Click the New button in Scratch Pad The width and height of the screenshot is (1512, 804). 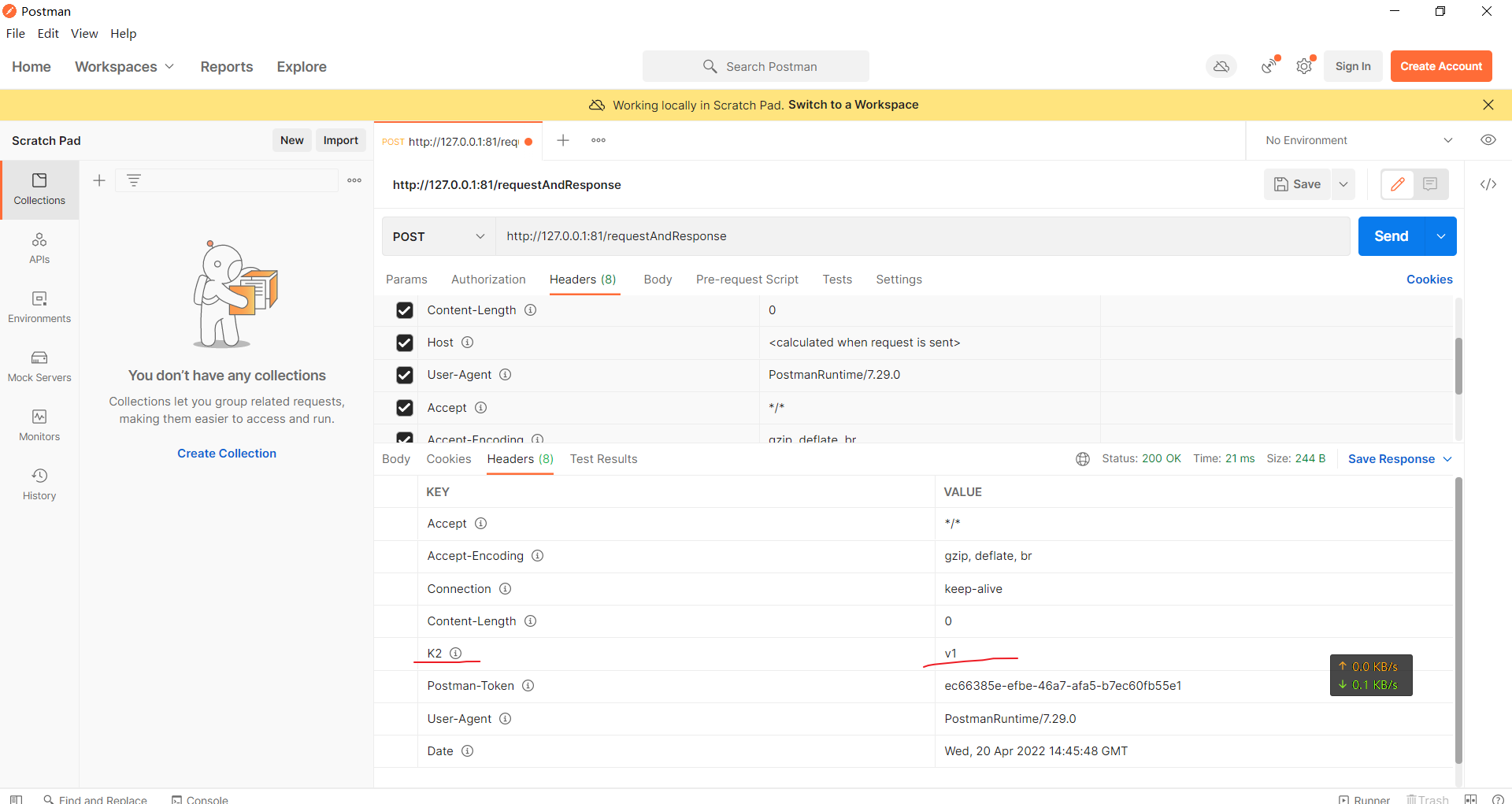click(x=292, y=140)
